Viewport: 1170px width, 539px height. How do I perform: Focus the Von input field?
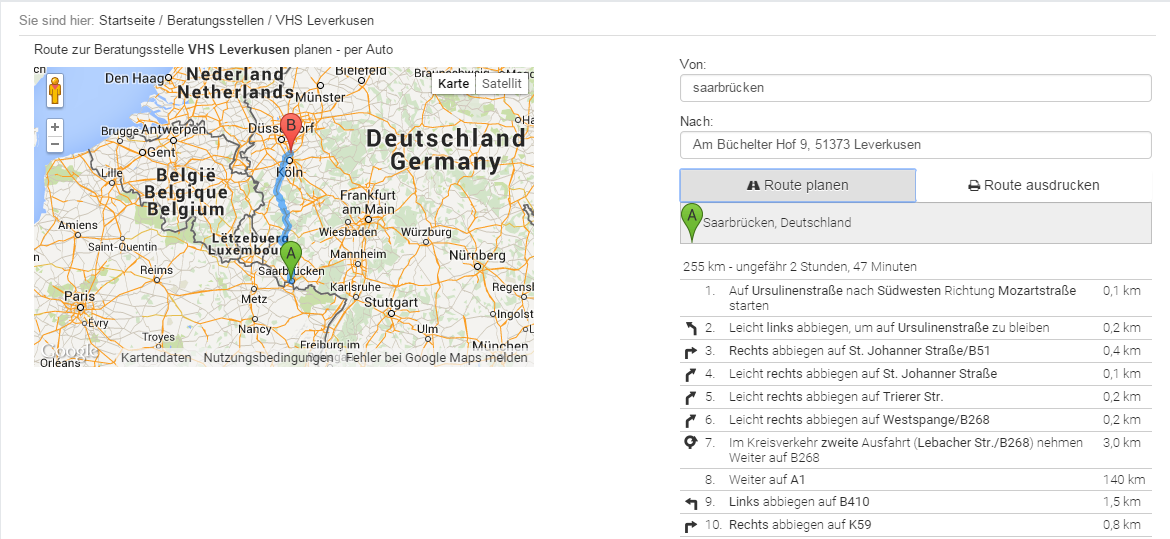point(916,88)
